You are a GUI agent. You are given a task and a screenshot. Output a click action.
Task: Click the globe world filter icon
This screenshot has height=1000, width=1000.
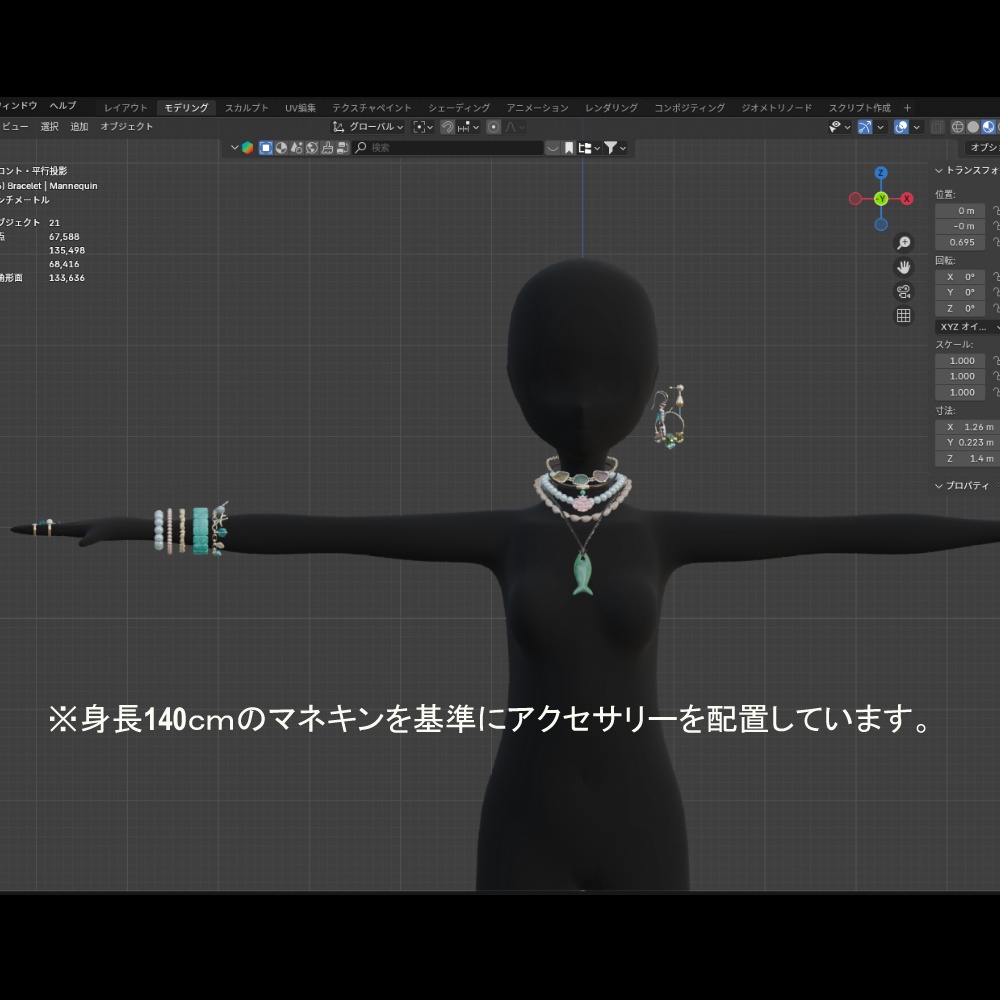click(x=312, y=148)
